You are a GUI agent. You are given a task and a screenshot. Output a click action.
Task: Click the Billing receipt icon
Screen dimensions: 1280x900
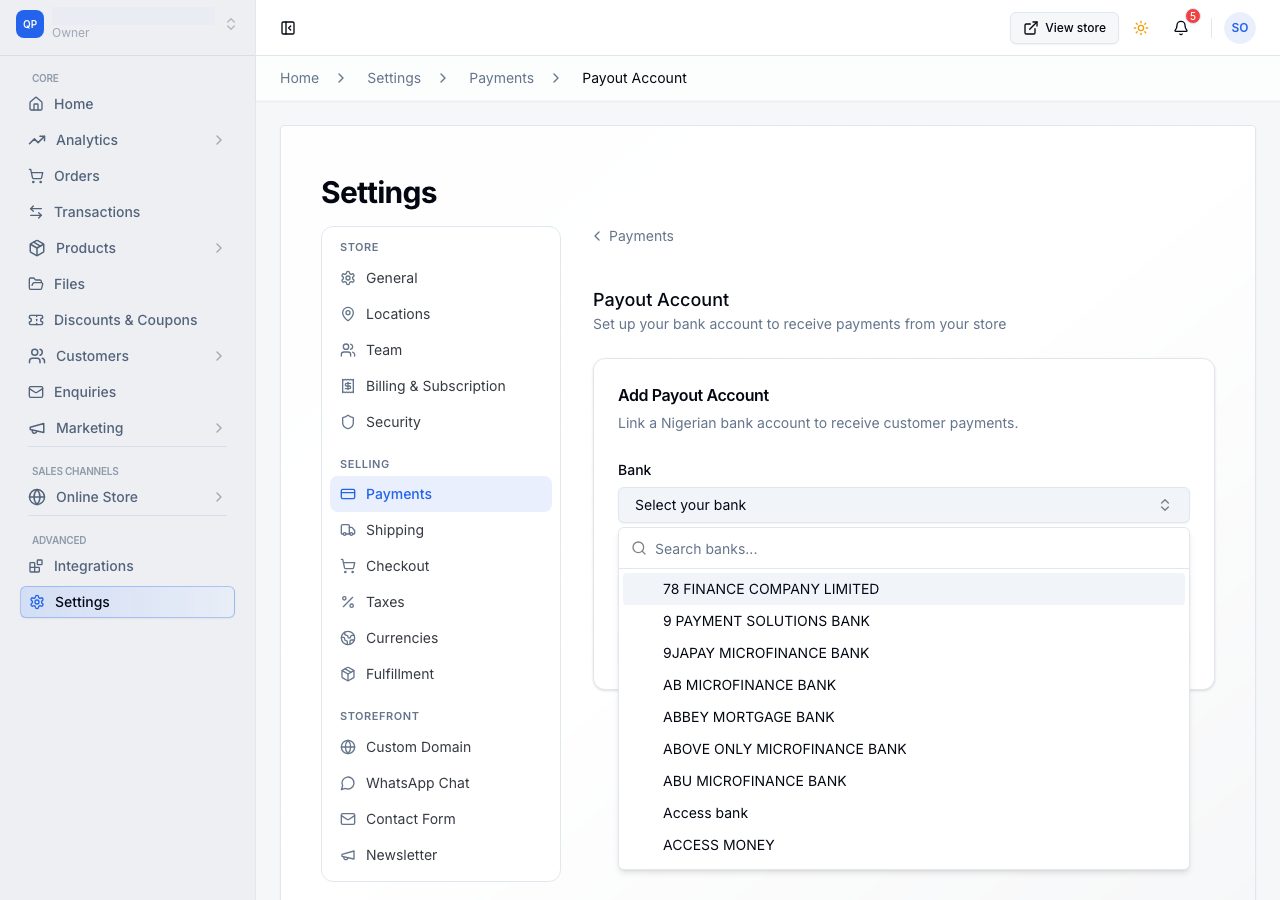click(x=348, y=386)
